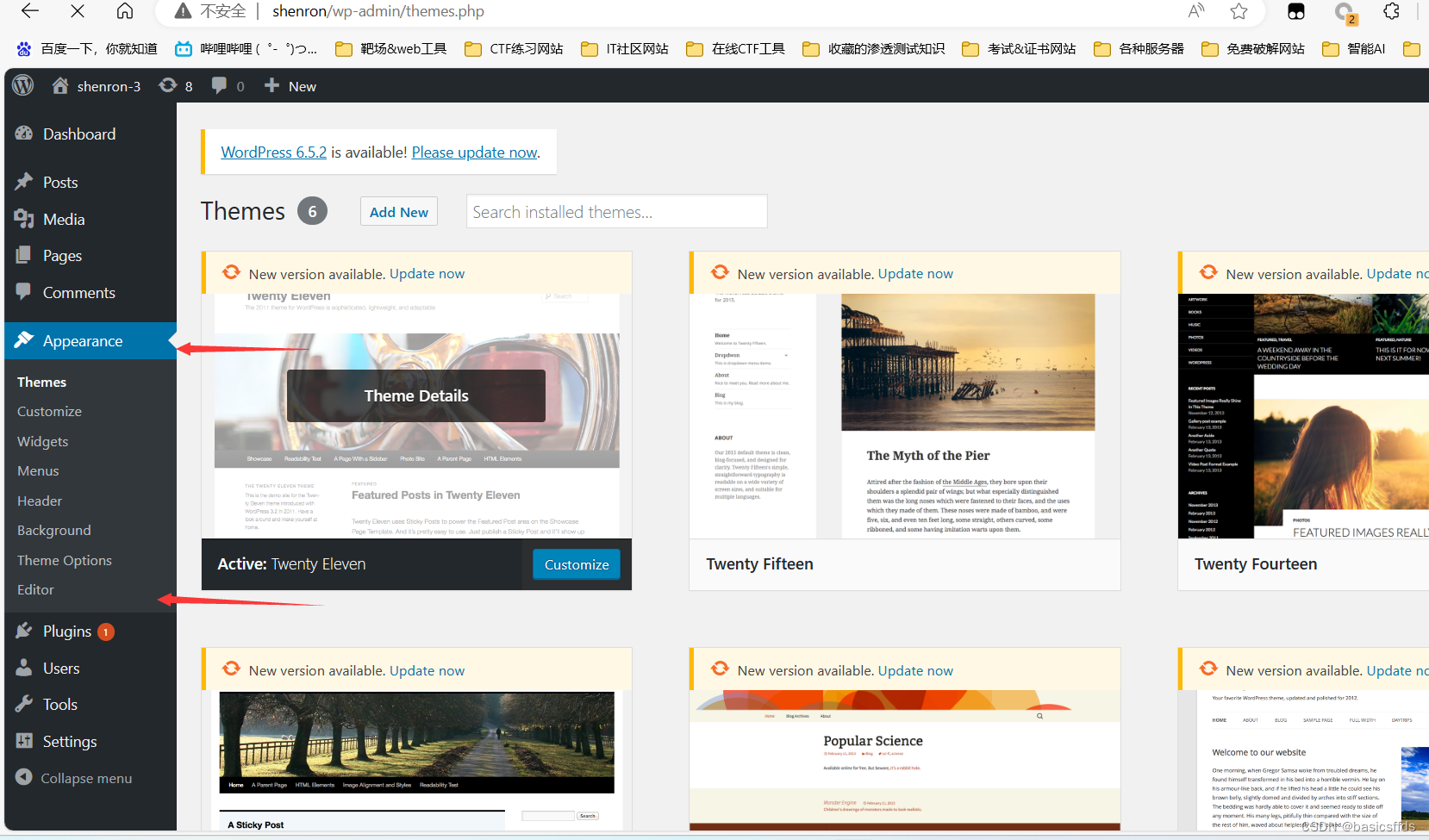Click the Twenty Fifteen theme name
The image size is (1429, 840).
coord(760,564)
